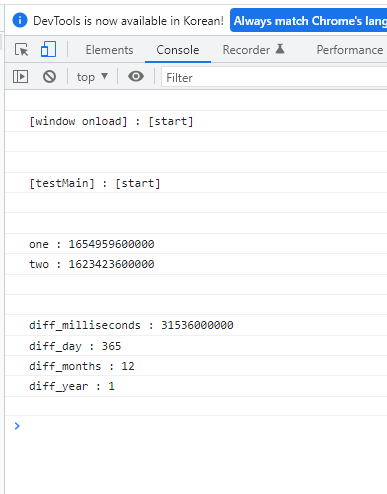The image size is (387, 494).
Task: Click Always match Chrome's language button
Action: (309, 21)
